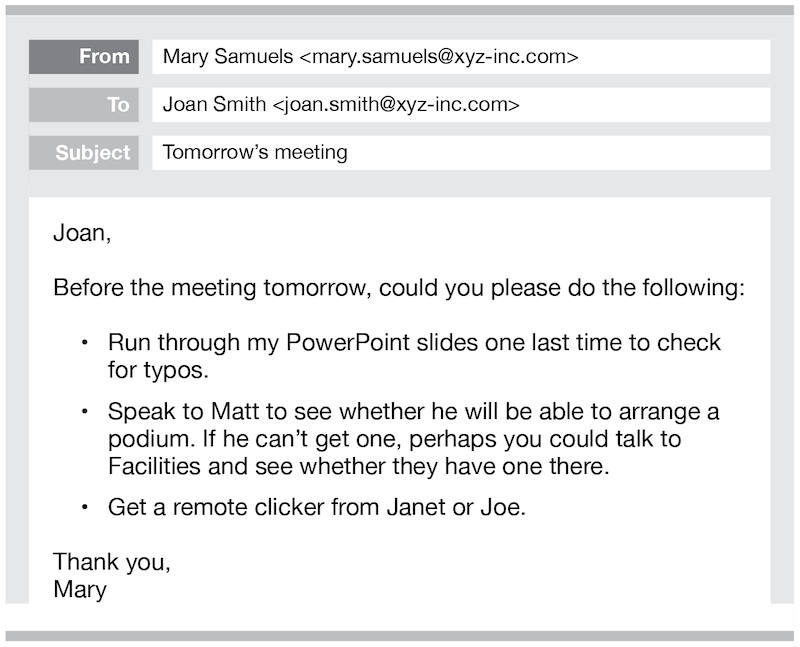
Task: Click the word 'Facilities' in the message
Action: pos(154,466)
